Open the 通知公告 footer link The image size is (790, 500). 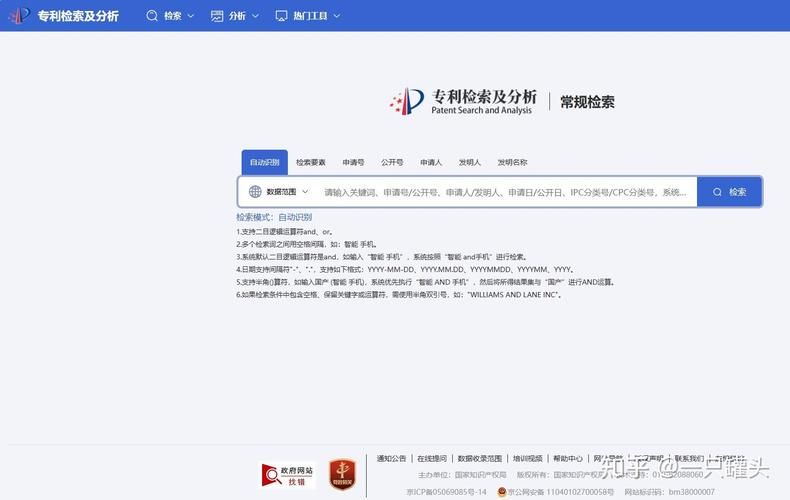click(x=391, y=458)
